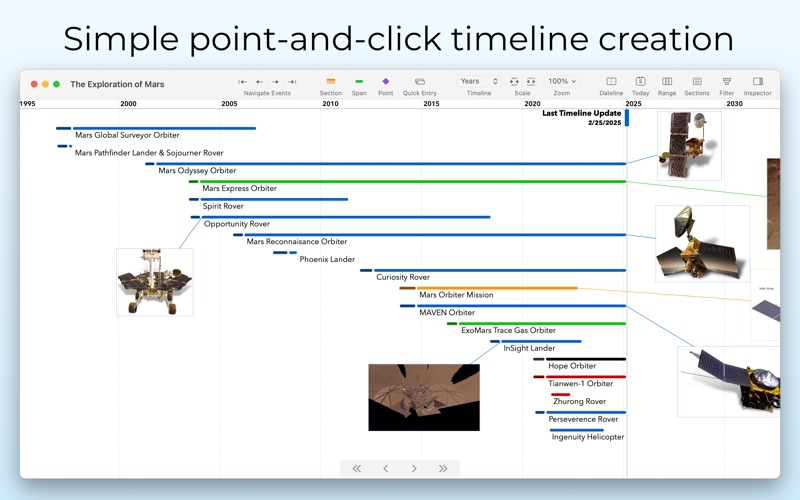This screenshot has height=500, width=800.
Task: Click the Mars Reconnaissance Orbiter spacecraft image
Action: coord(703,244)
